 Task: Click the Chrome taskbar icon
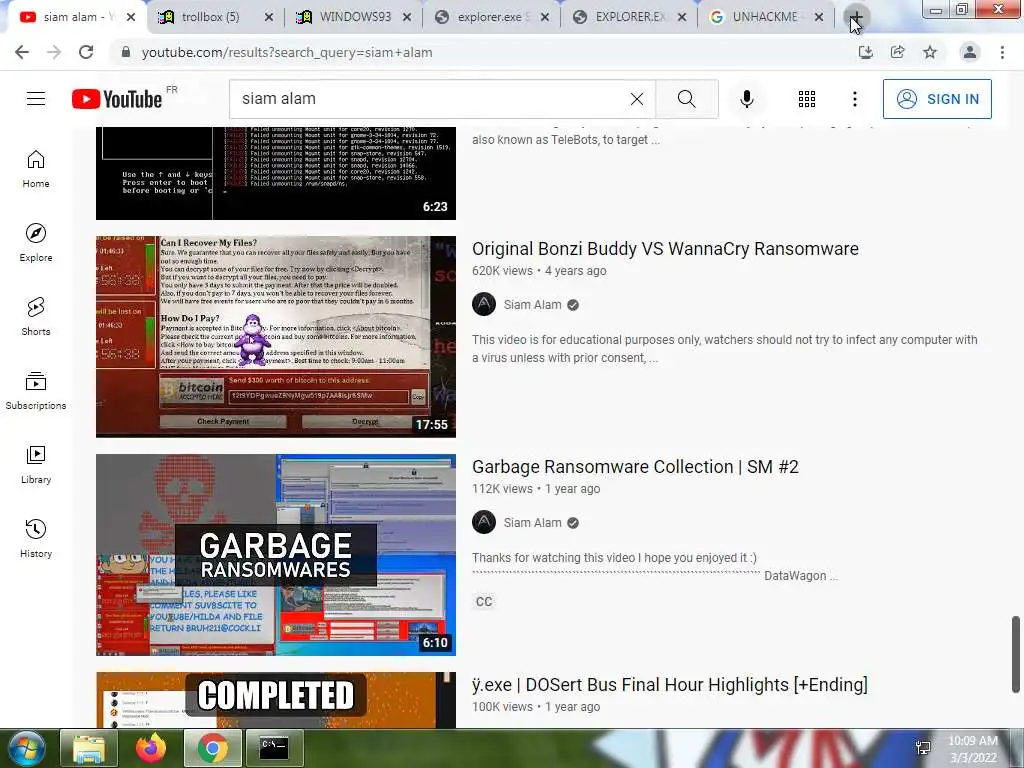pyautogui.click(x=212, y=748)
